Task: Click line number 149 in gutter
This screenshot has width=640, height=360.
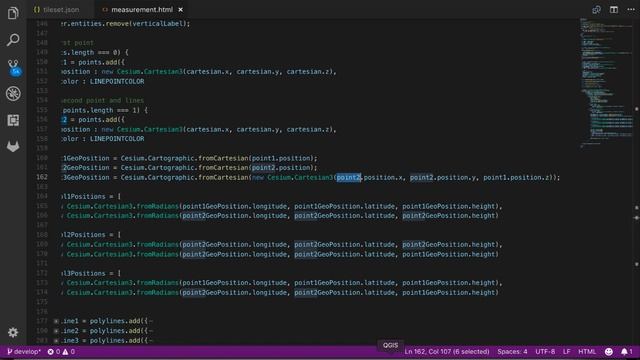Action: point(42,52)
